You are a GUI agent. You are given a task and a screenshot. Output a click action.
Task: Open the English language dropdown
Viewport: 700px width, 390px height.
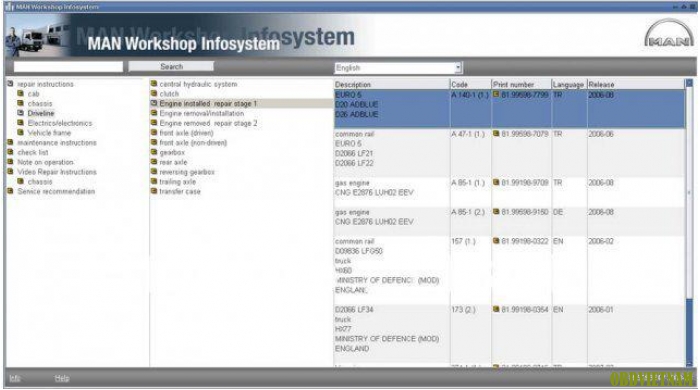458,68
